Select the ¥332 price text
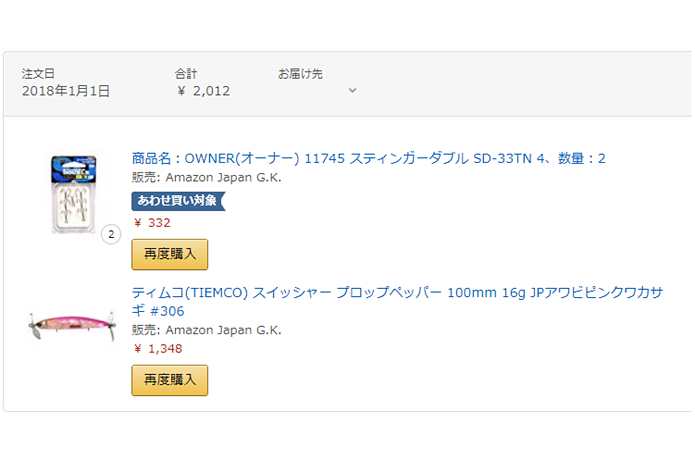This screenshot has width=695, height=460. pos(152,223)
